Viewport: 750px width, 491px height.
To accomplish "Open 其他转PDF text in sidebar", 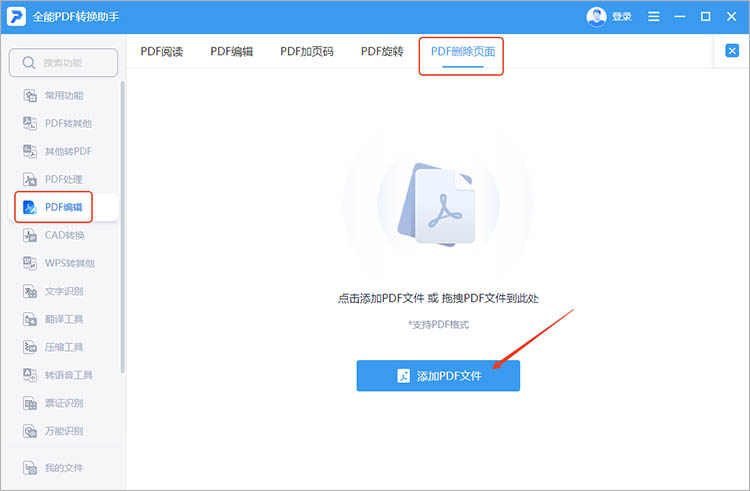I will click(x=68, y=151).
